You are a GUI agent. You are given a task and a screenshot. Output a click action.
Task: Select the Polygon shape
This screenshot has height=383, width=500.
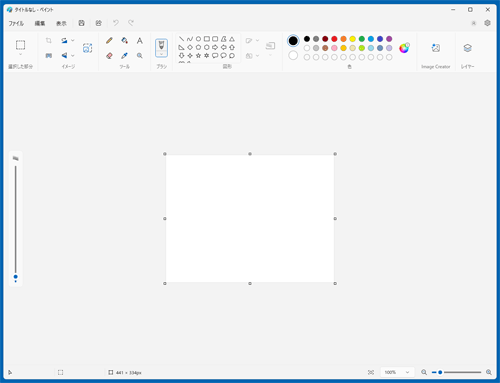pos(224,39)
